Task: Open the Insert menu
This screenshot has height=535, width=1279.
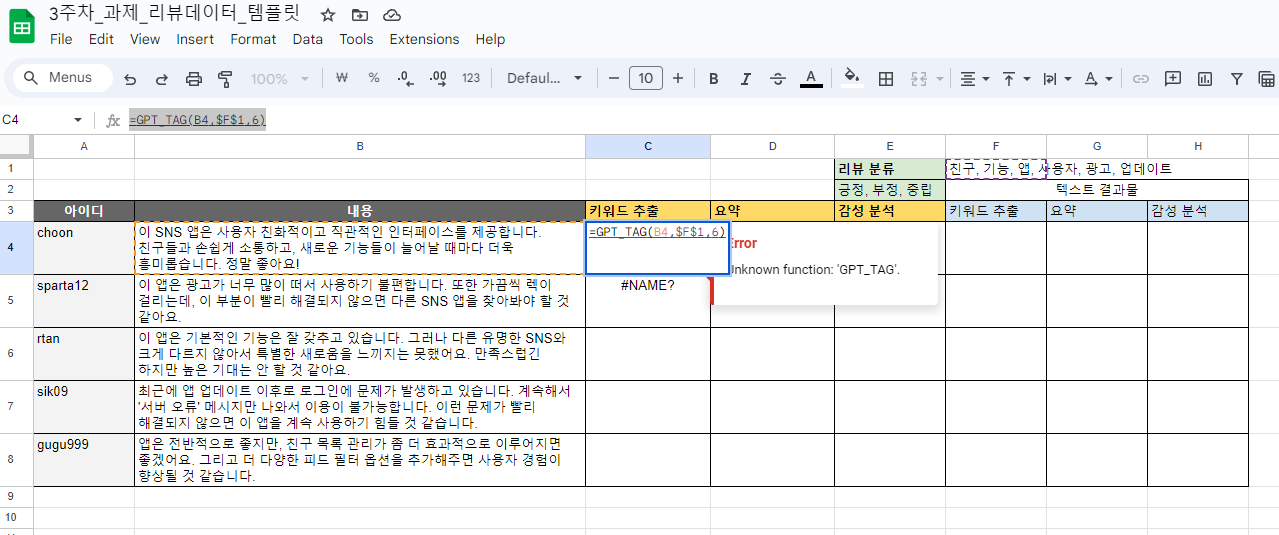Action: pyautogui.click(x=195, y=39)
